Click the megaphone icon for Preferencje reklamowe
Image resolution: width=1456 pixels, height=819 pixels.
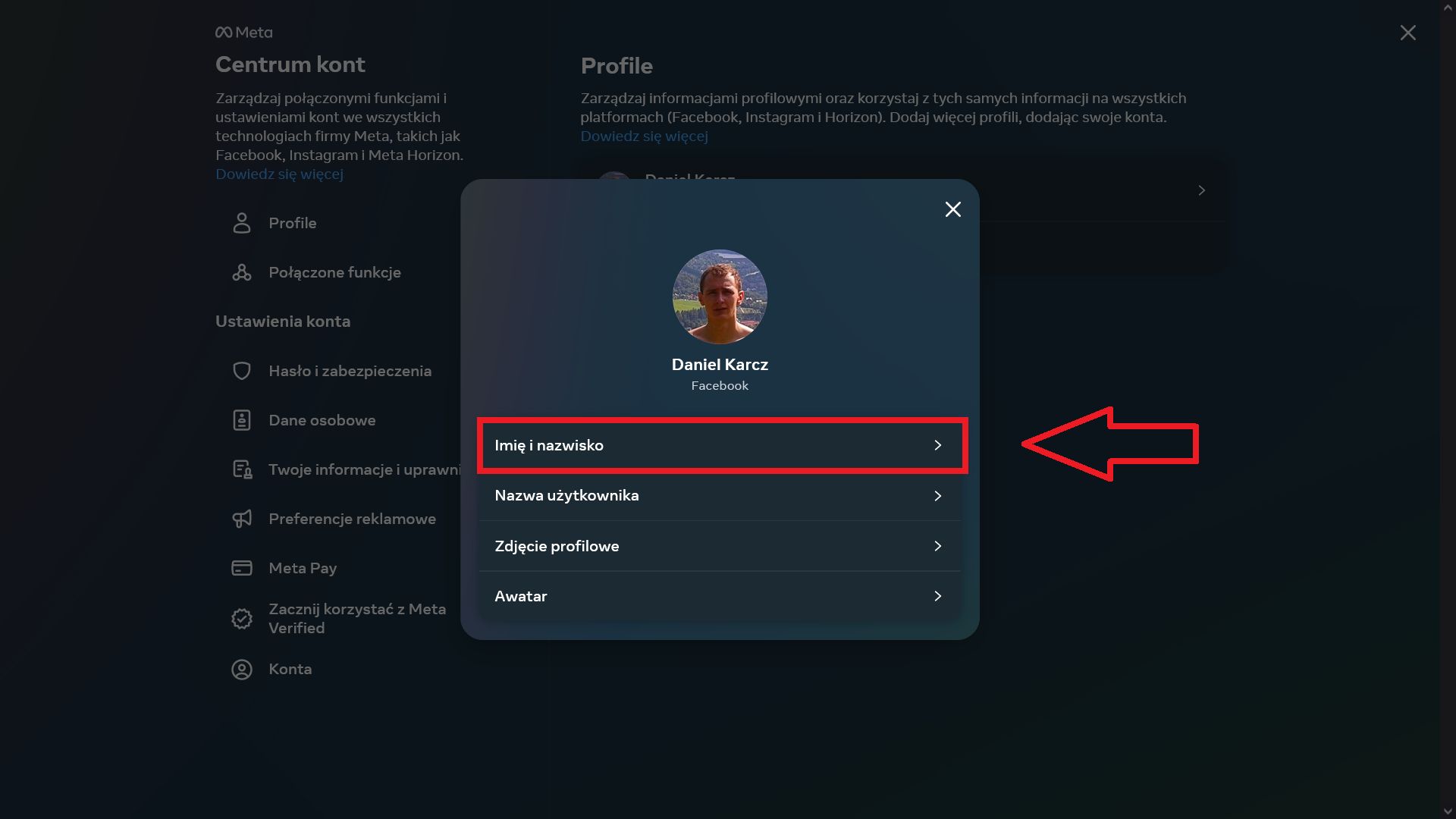(241, 518)
